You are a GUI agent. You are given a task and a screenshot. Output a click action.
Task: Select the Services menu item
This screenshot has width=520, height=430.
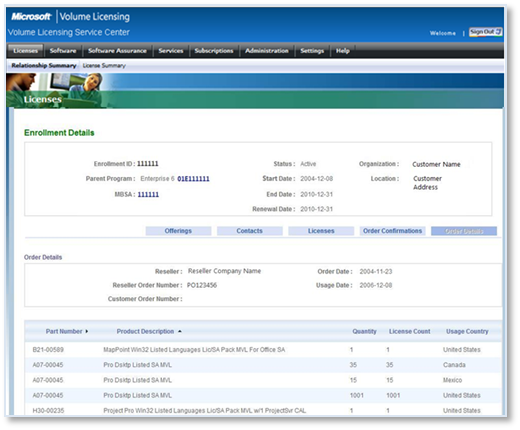(x=171, y=51)
